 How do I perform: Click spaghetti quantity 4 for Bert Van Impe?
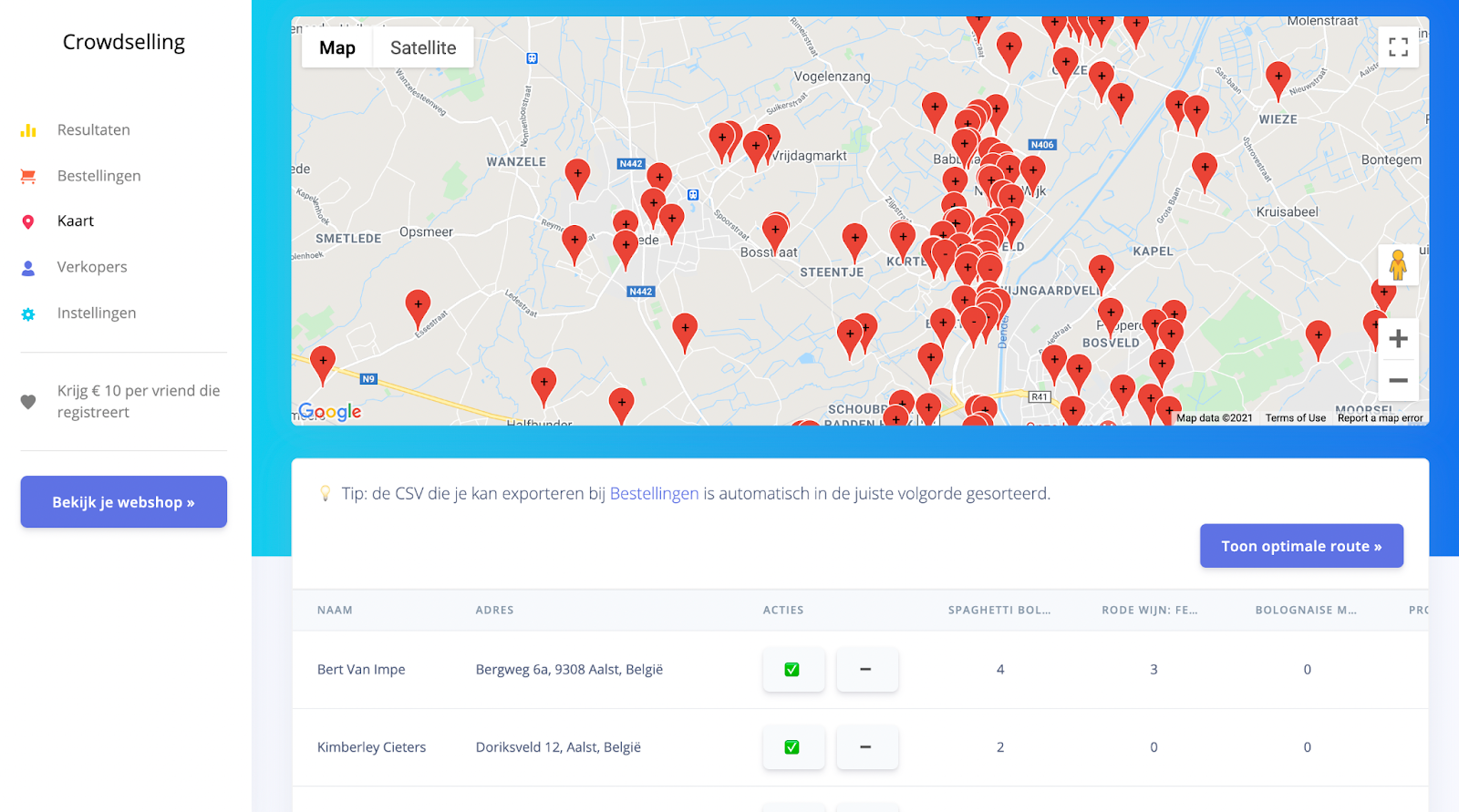pos(1000,669)
